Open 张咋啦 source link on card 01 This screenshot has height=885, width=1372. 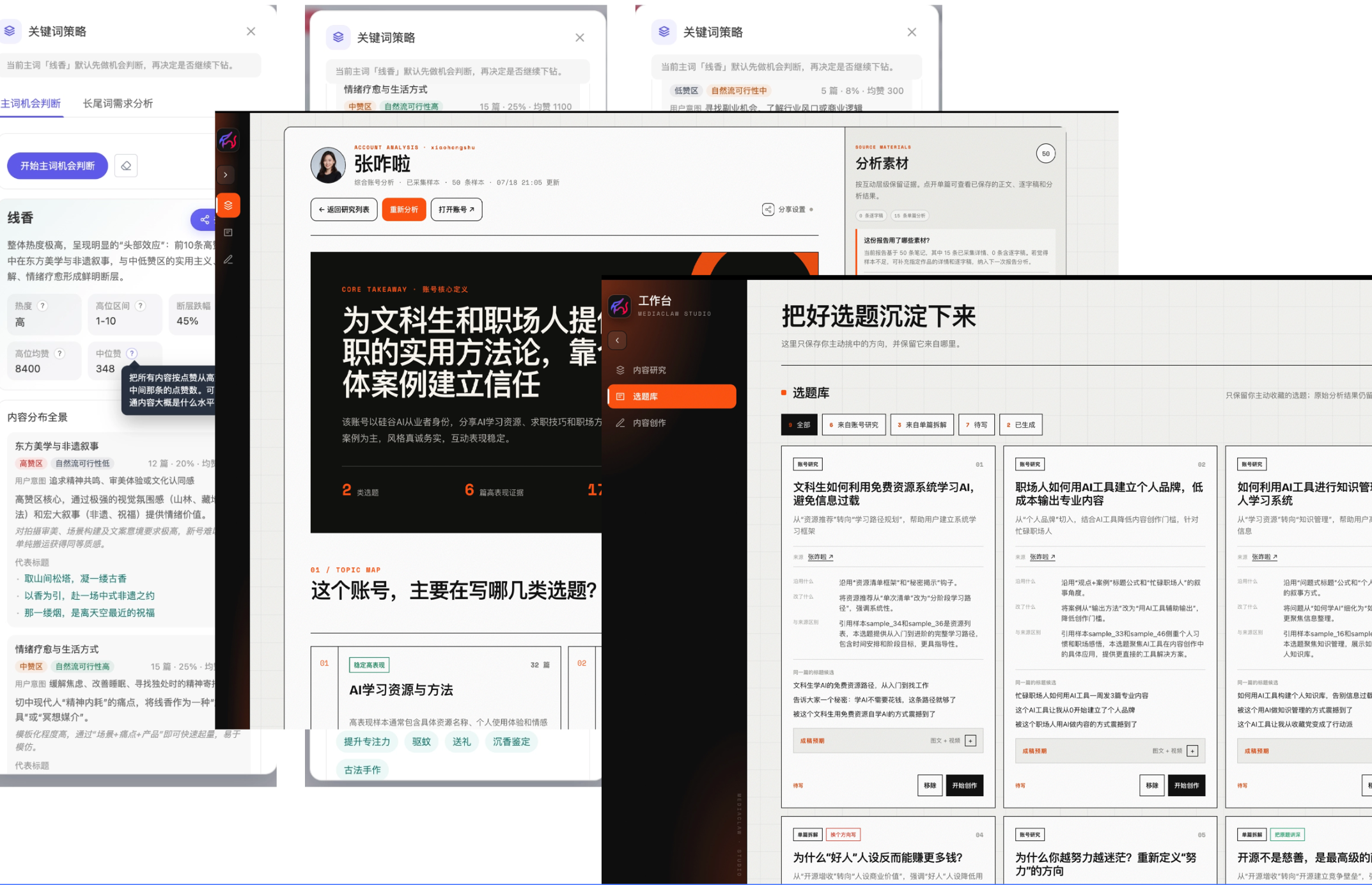[x=820, y=557]
